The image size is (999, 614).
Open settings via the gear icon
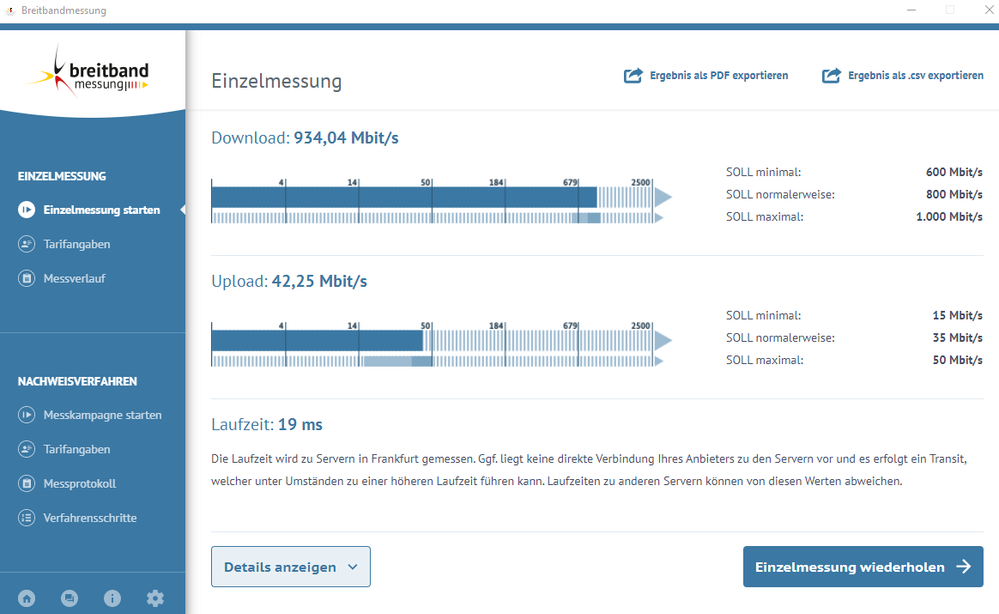point(155,598)
